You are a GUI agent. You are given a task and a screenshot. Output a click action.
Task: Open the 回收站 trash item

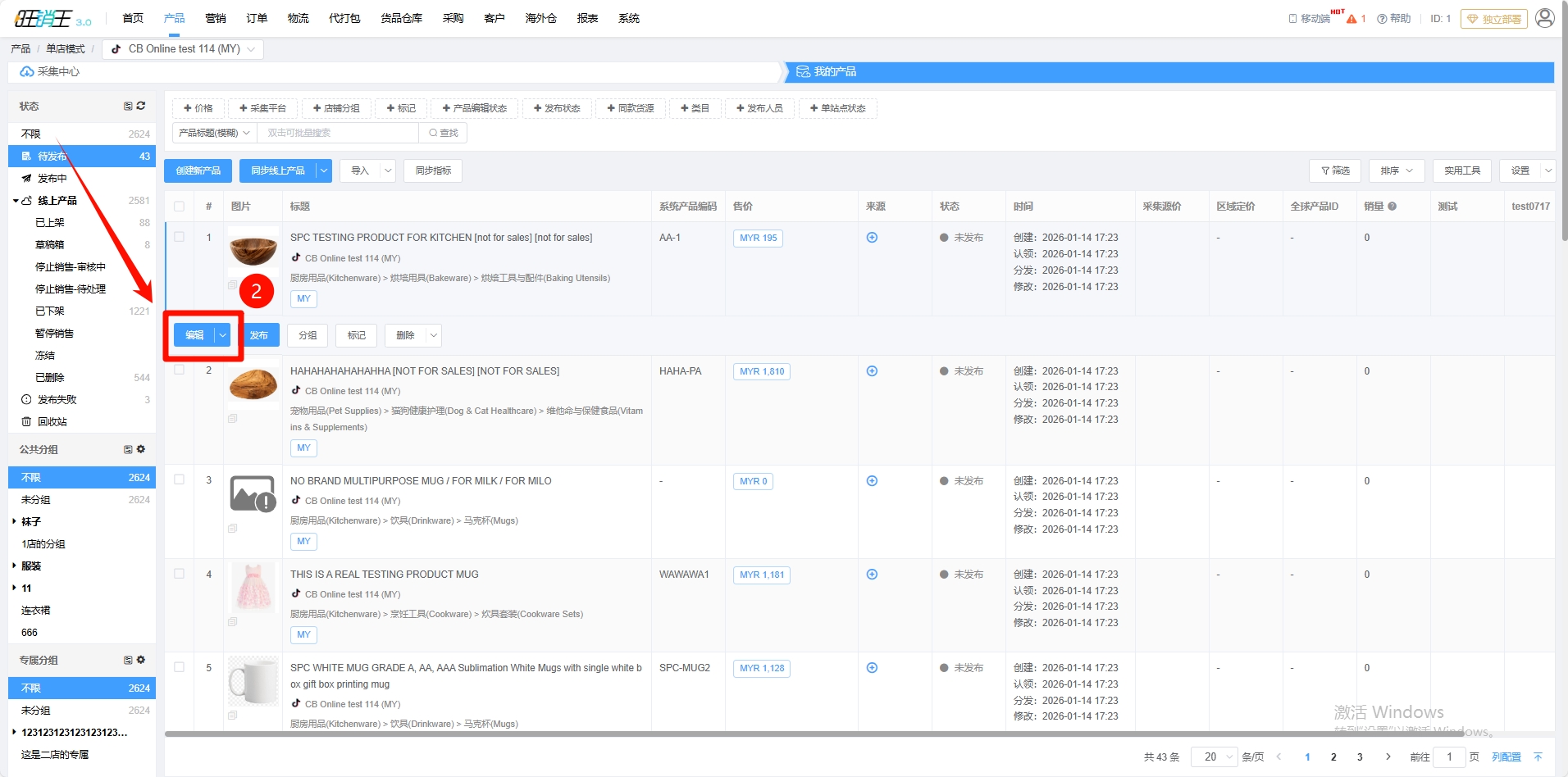tap(52, 422)
